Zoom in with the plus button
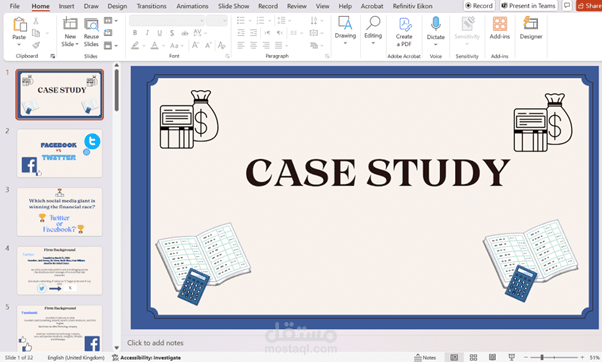 [582, 357]
